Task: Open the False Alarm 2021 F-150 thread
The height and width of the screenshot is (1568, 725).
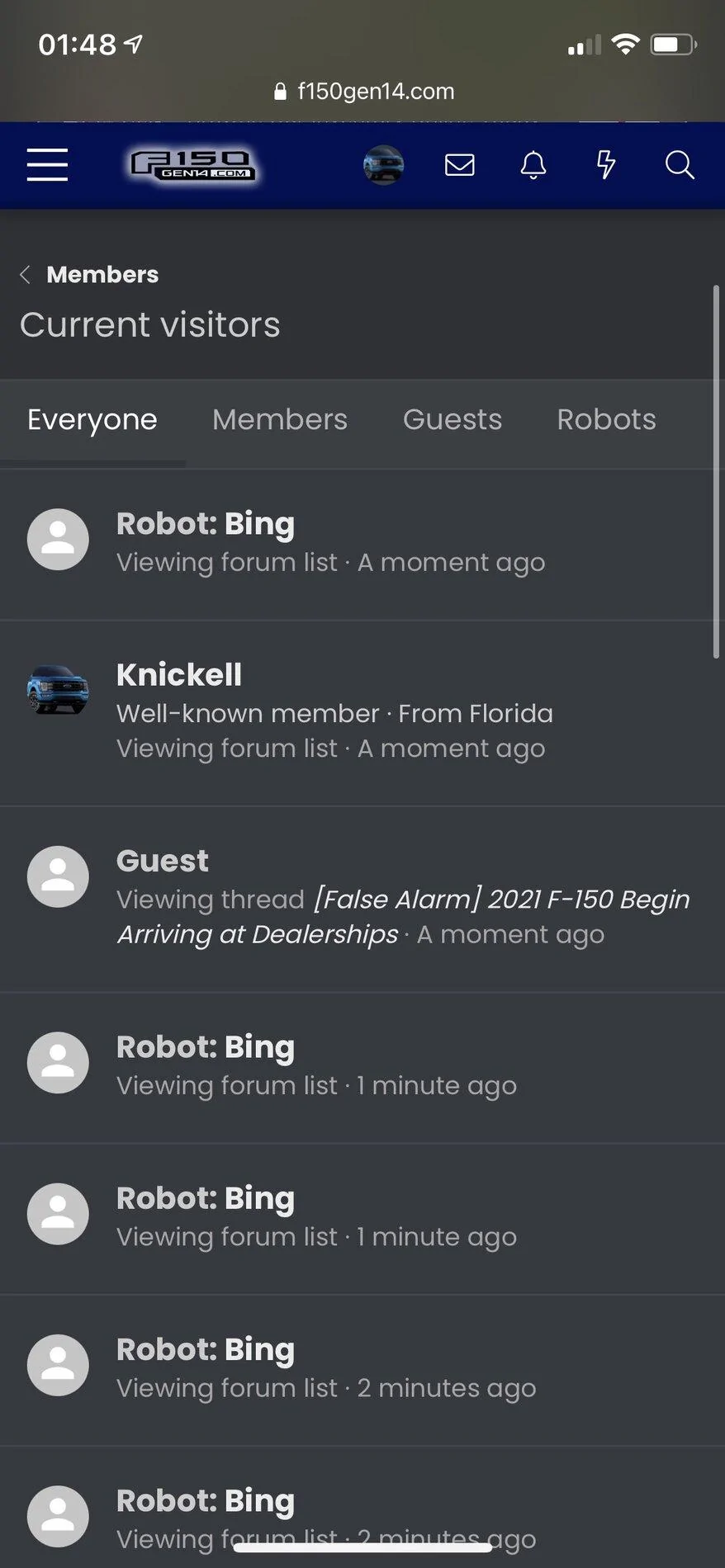Action: click(x=501, y=900)
